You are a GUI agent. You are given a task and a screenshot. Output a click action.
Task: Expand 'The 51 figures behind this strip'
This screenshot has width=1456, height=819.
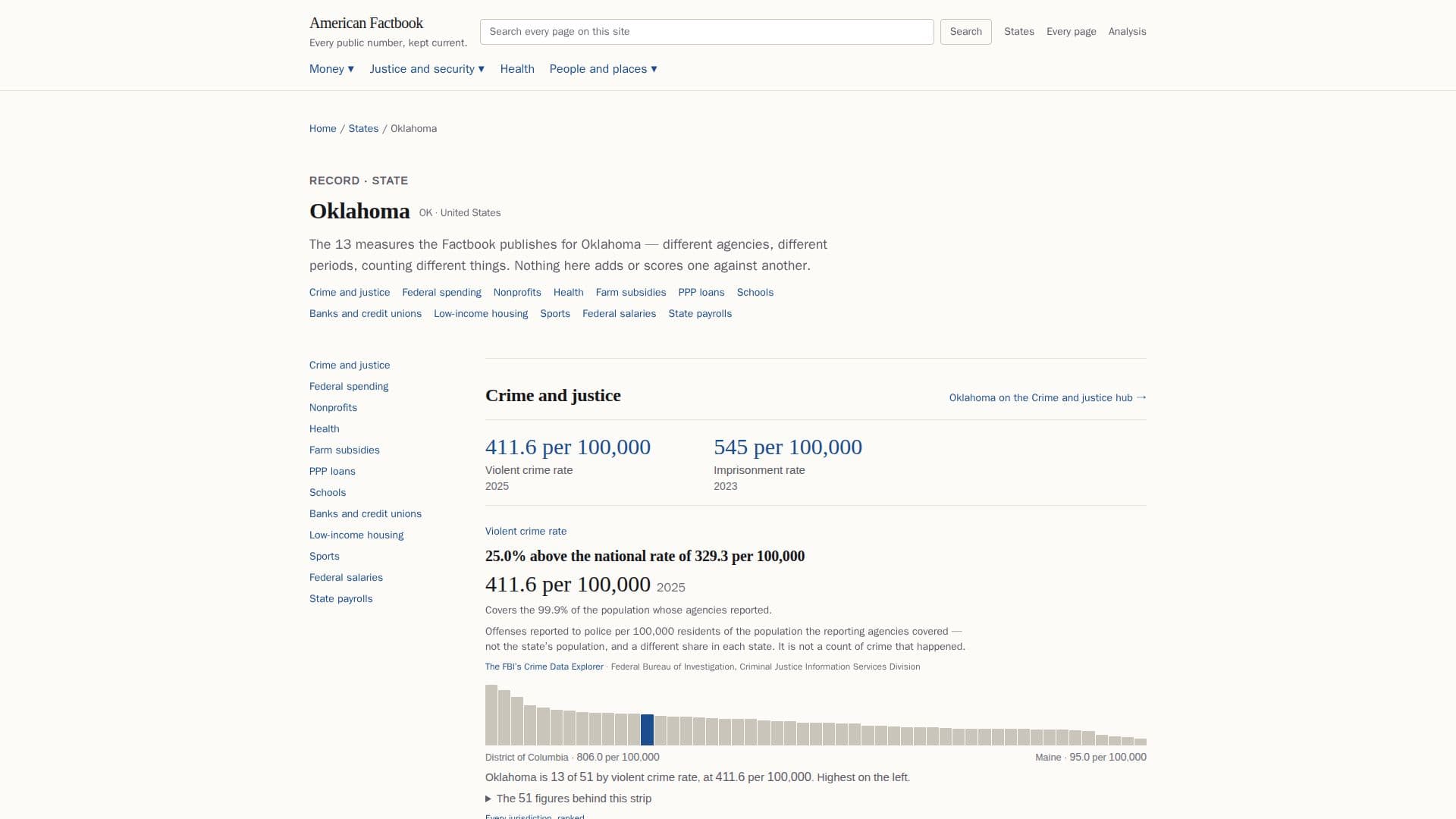pos(568,799)
